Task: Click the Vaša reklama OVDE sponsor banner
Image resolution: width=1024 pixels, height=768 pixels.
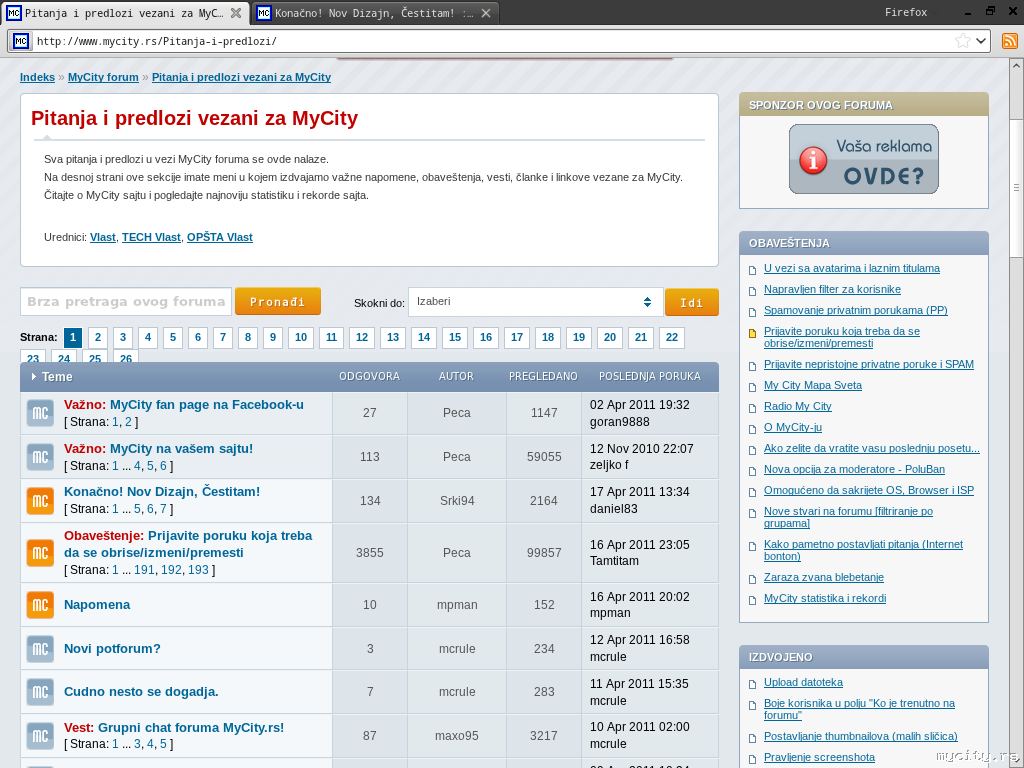Action: [x=863, y=159]
